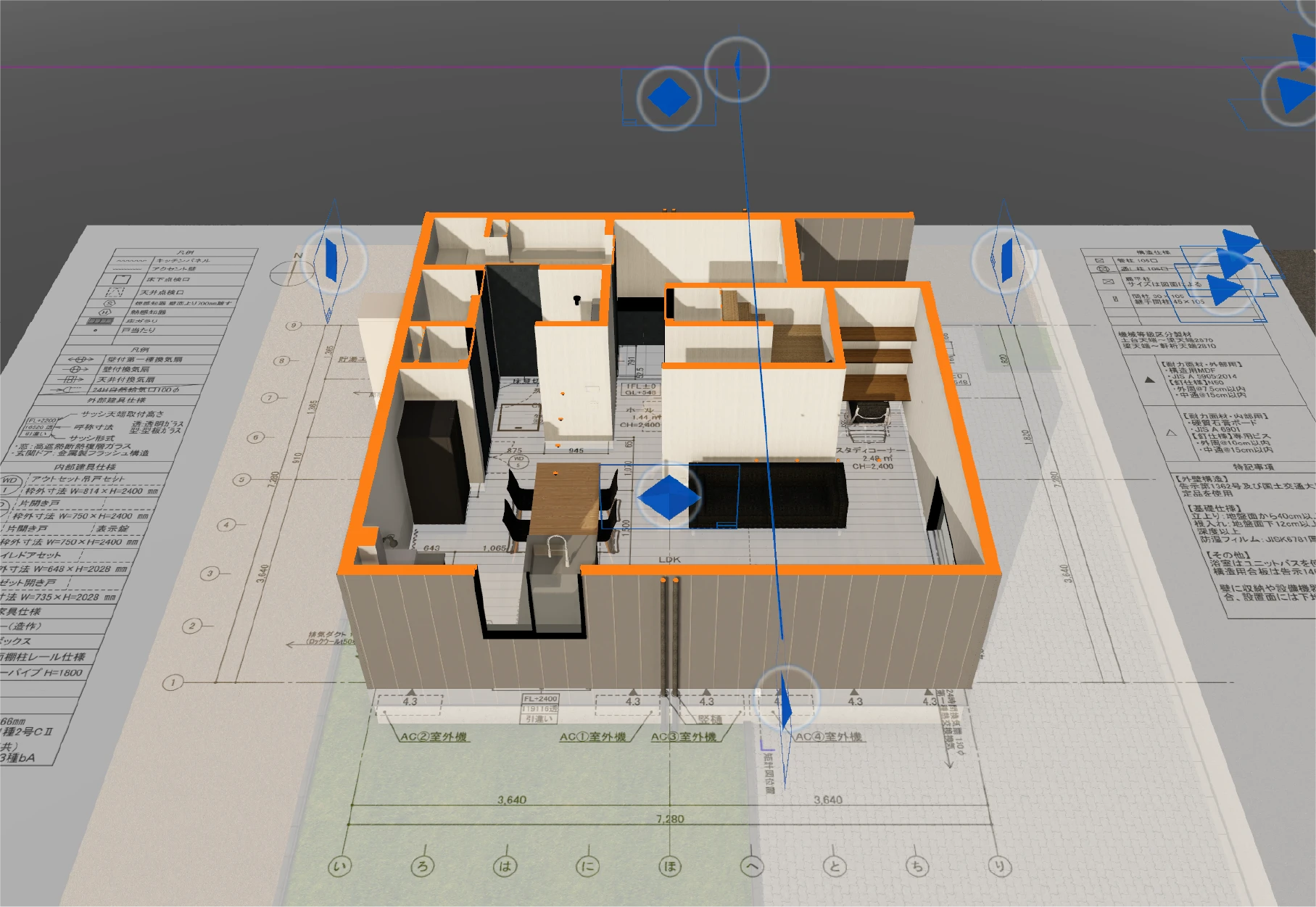Click grid bubble ち
The width and height of the screenshot is (1316, 907).
(x=917, y=866)
